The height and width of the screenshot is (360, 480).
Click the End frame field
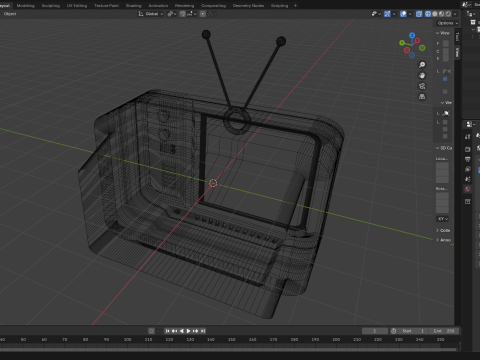(444, 331)
